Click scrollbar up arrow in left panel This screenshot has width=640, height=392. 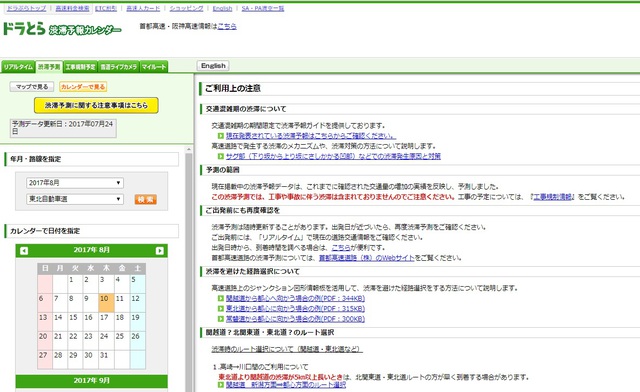pos(189,149)
